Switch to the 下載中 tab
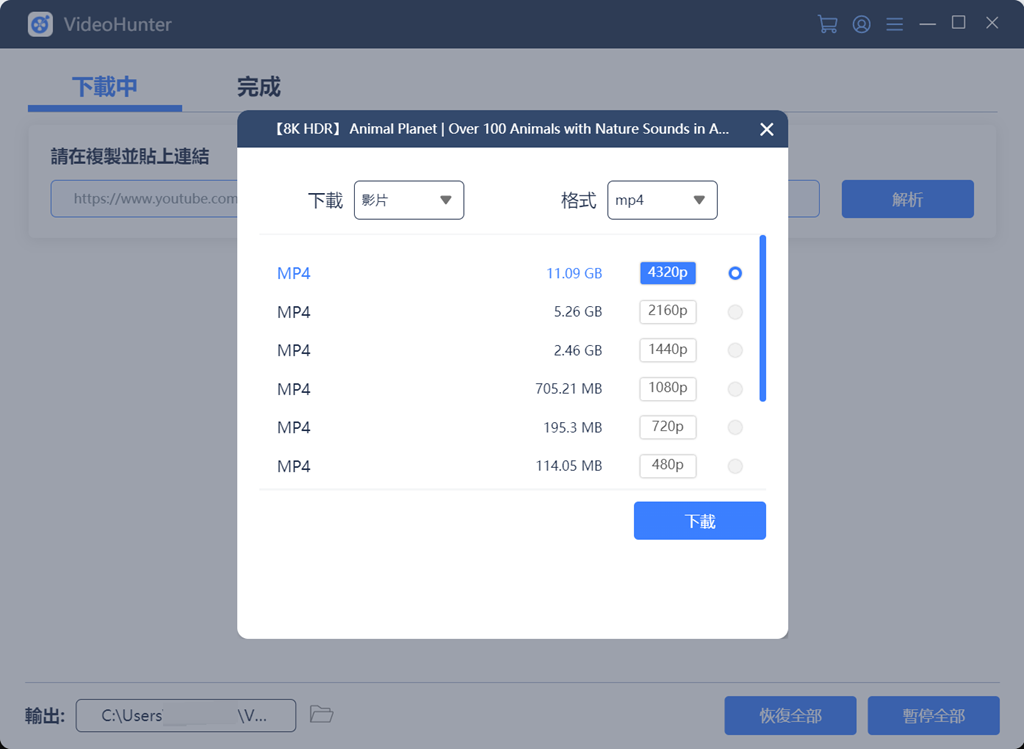Viewport: 1024px width, 749px height. coord(104,87)
